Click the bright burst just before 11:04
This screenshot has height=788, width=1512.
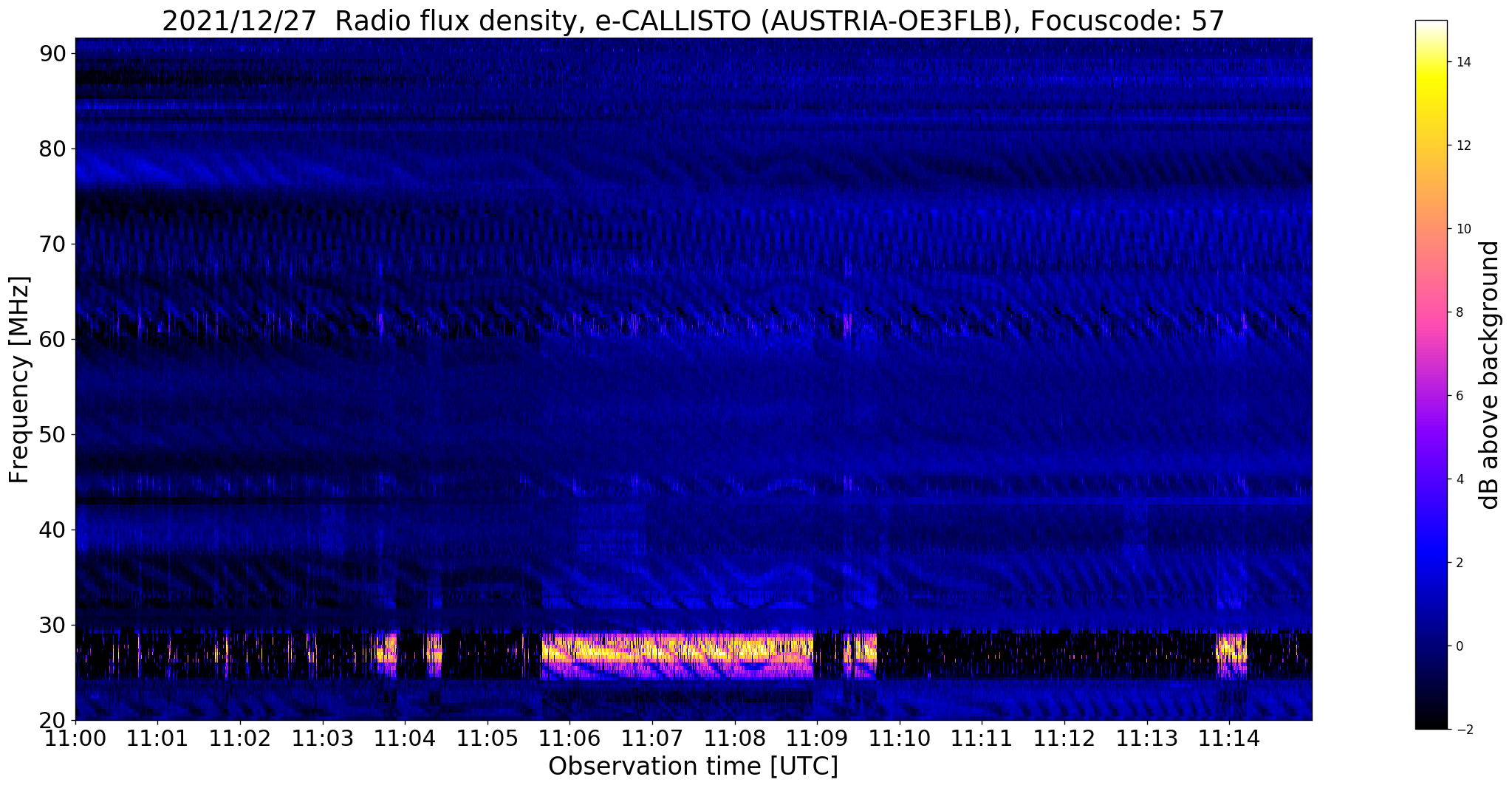(387, 653)
